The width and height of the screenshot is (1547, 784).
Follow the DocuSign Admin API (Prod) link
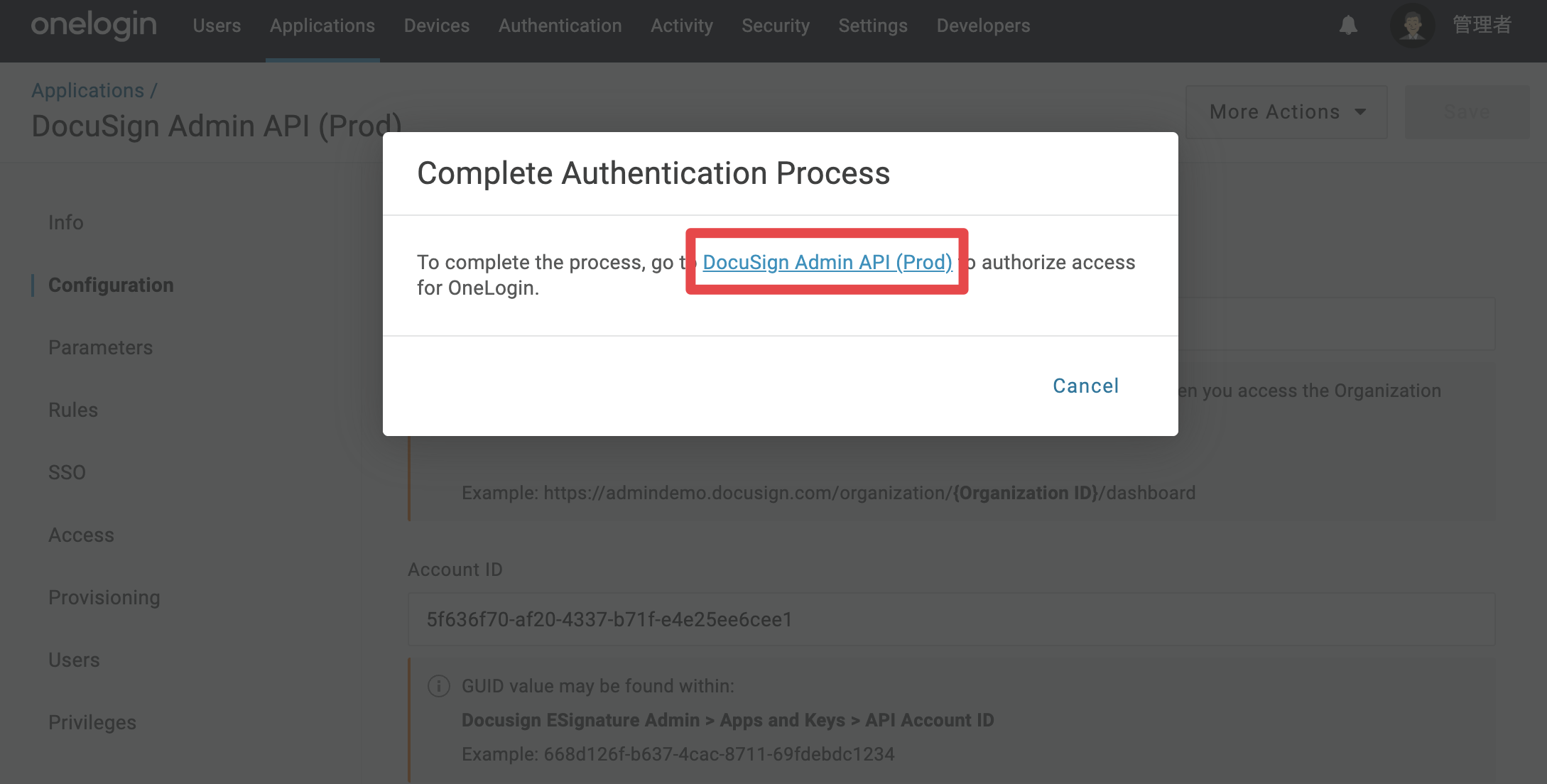click(x=827, y=262)
